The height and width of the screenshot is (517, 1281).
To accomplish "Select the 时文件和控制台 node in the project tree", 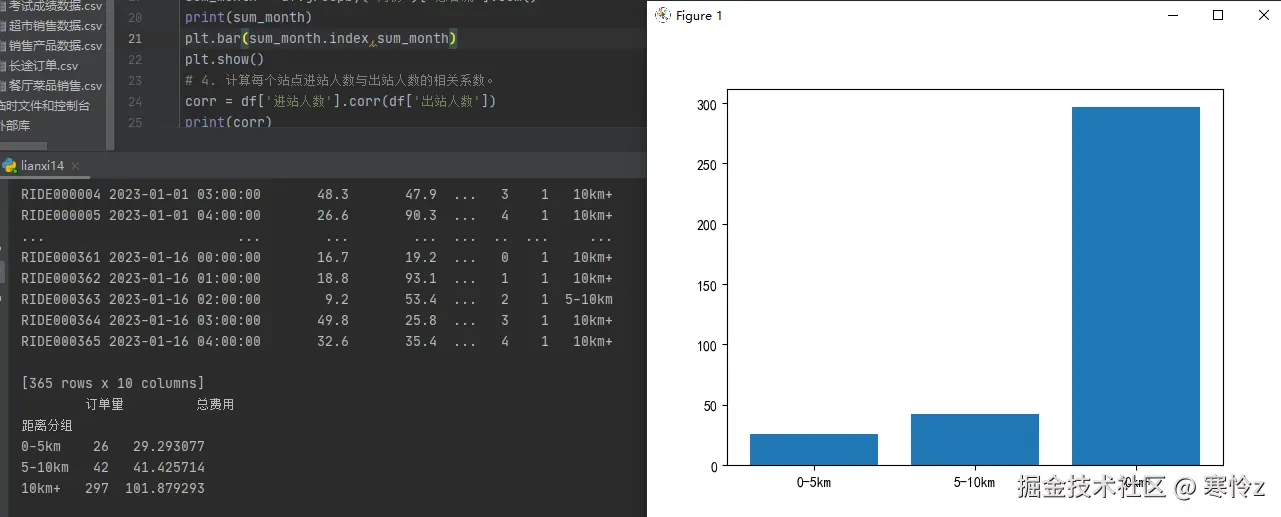I will coord(44,105).
